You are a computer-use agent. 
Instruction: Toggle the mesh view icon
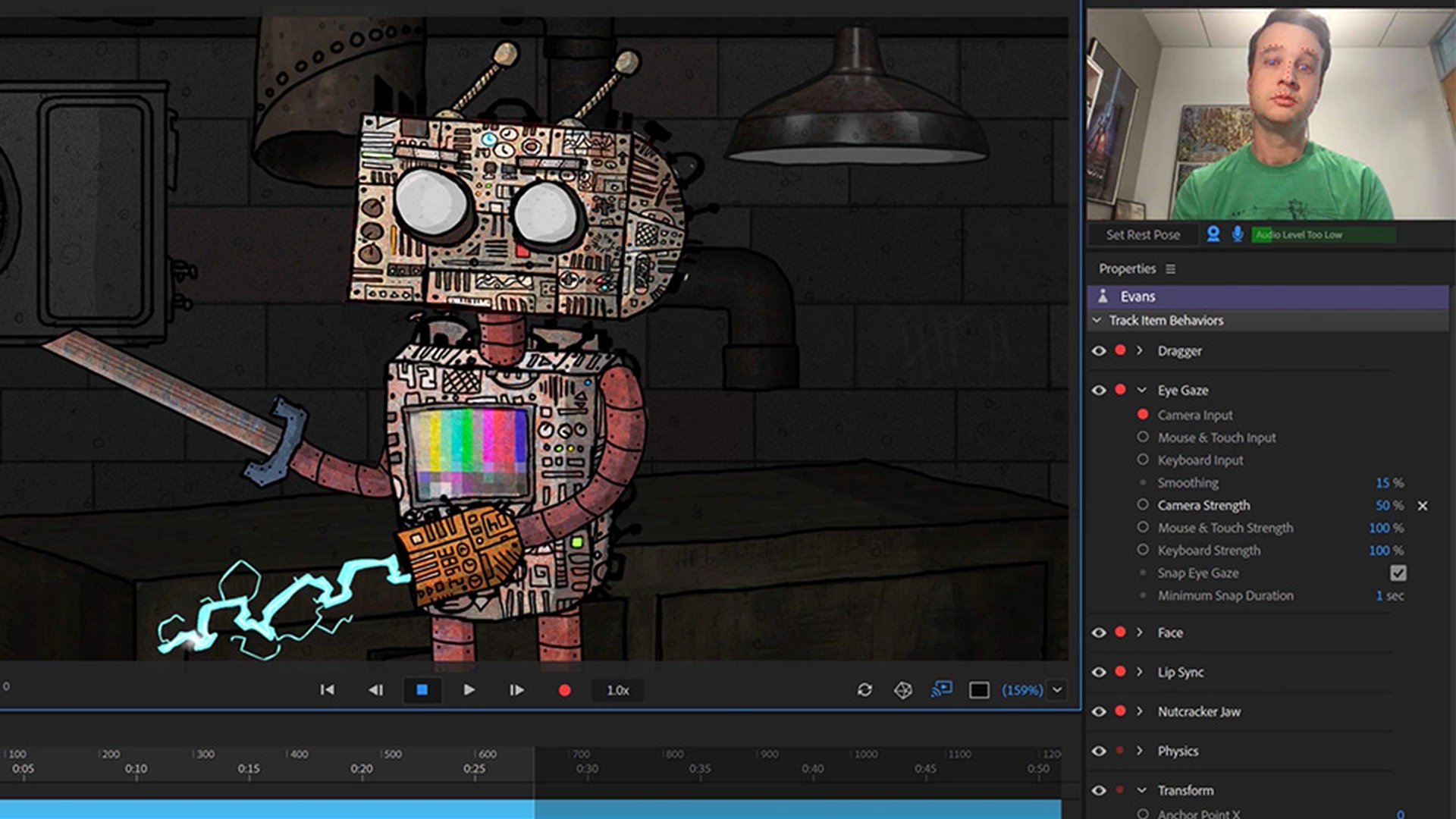click(x=902, y=690)
